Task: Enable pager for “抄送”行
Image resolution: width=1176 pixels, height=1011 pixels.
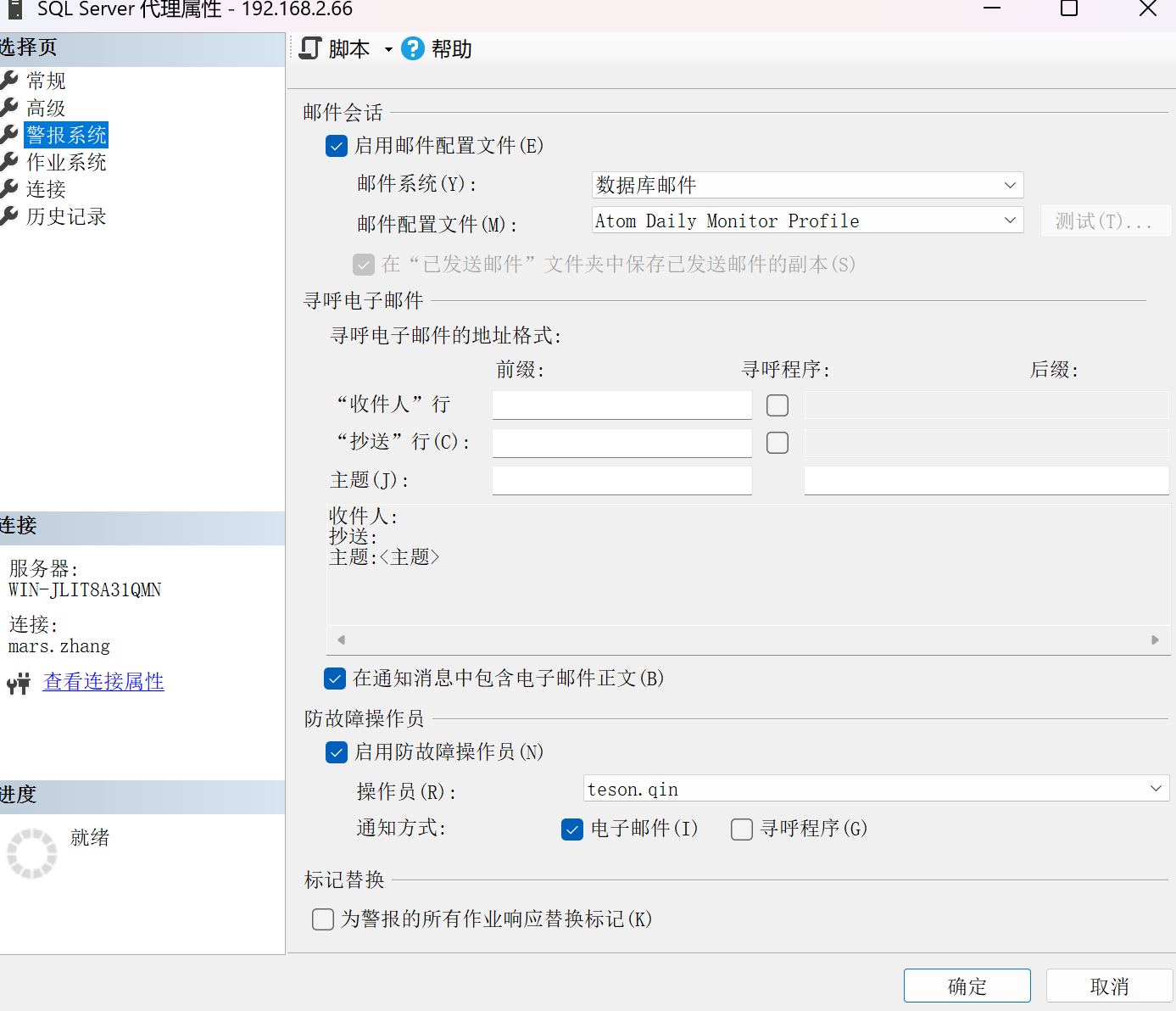Action: click(x=777, y=443)
